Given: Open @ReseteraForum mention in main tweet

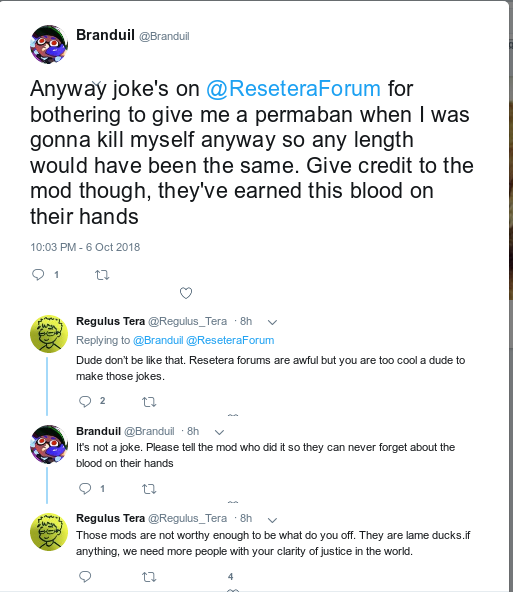Looking at the screenshot, I should (x=293, y=89).
